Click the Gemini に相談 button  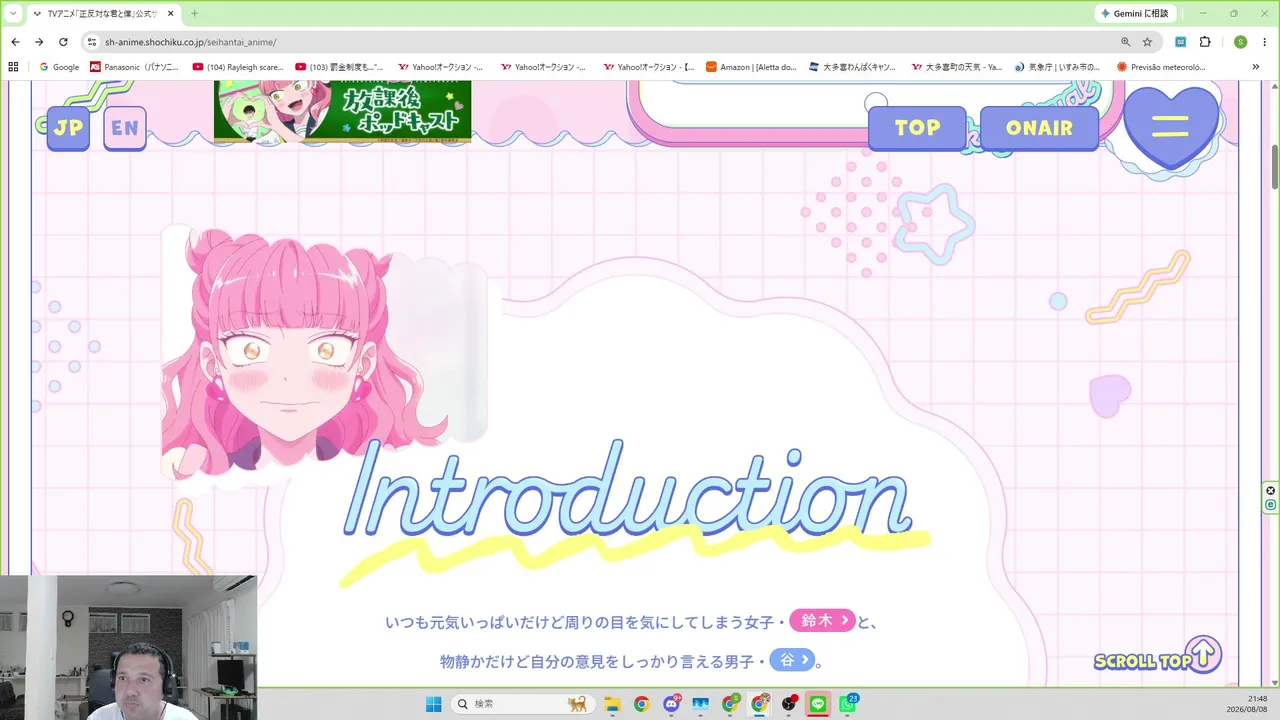coord(1134,13)
